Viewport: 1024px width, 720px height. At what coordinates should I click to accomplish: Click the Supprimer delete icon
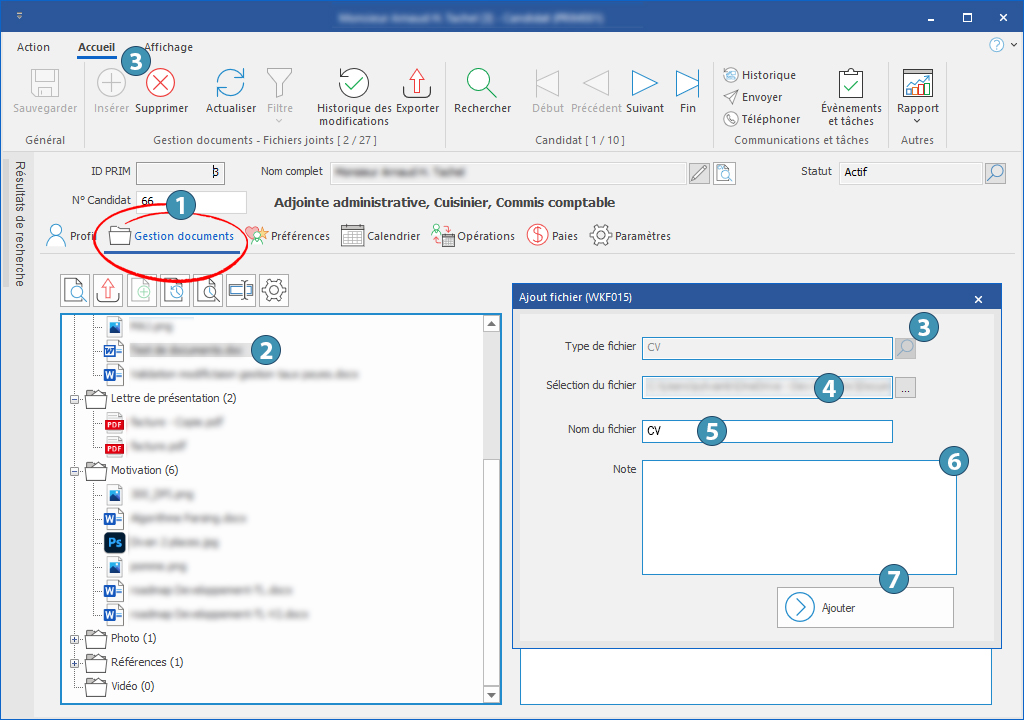click(161, 83)
